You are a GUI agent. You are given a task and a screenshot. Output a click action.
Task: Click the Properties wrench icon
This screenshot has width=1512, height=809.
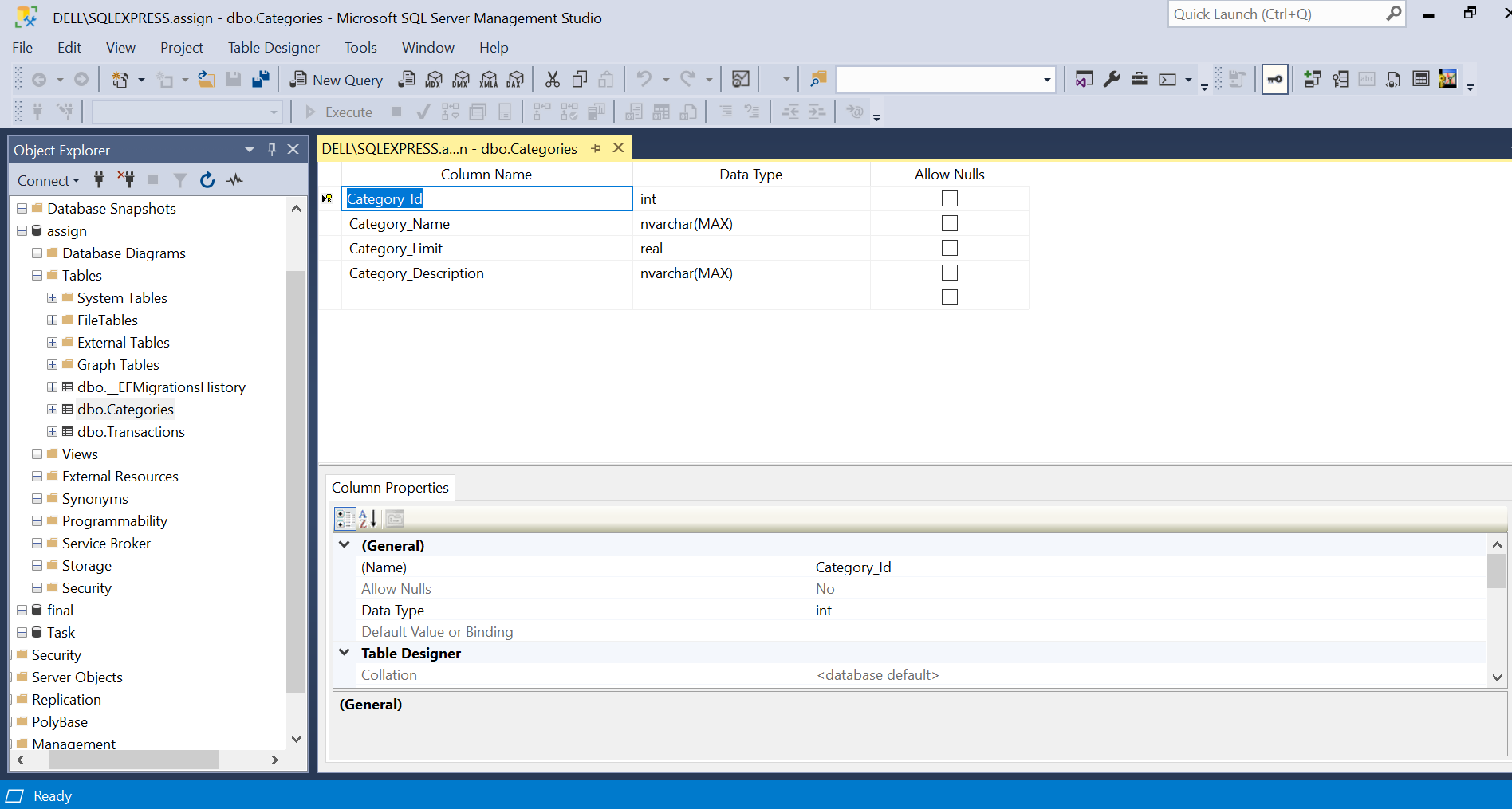[x=1112, y=80]
